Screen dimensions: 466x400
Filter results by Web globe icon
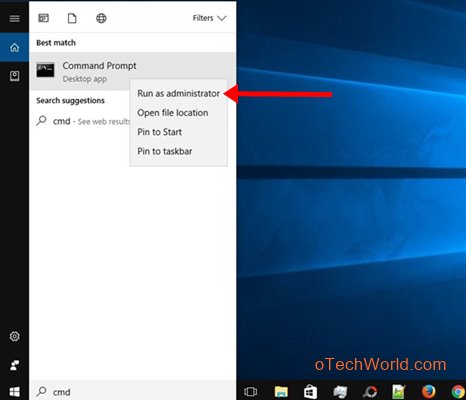tap(101, 18)
